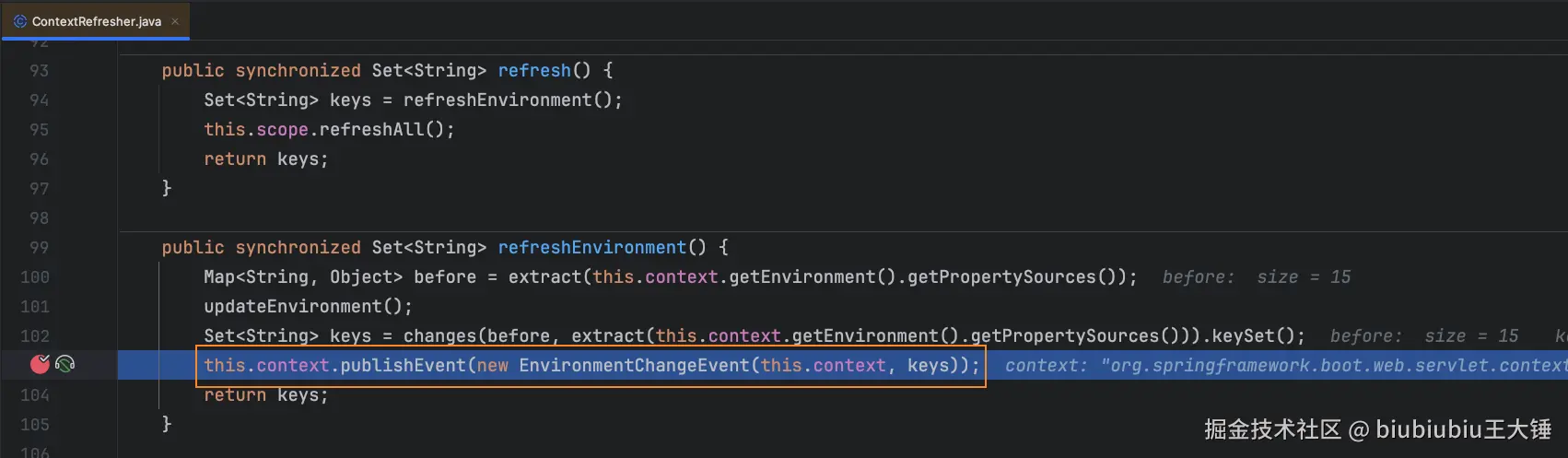The height and width of the screenshot is (458, 1568).
Task: Click line number 93 in the gutter
Action: tap(39, 71)
